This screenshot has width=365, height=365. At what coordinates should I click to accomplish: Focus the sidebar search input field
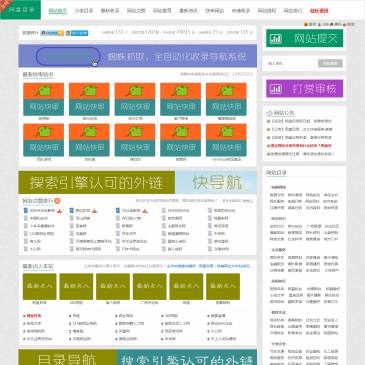[291, 63]
